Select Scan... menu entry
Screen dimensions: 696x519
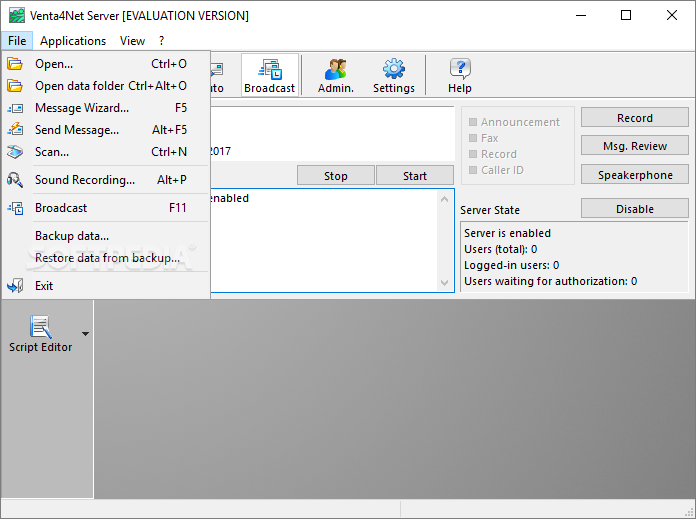coord(106,152)
